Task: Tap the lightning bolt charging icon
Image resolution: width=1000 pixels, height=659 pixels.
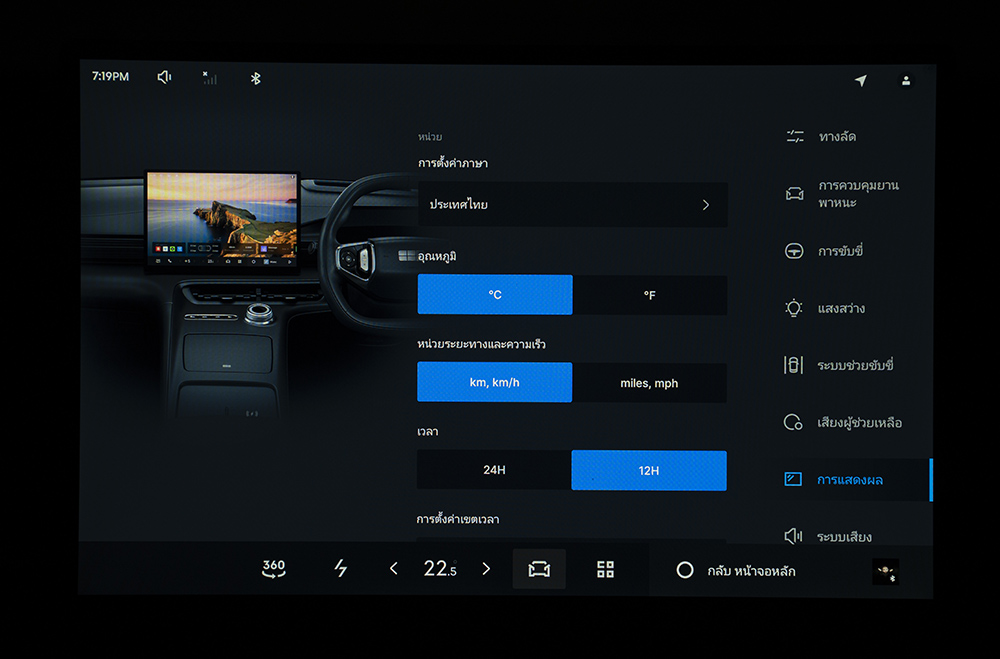Action: pos(341,568)
